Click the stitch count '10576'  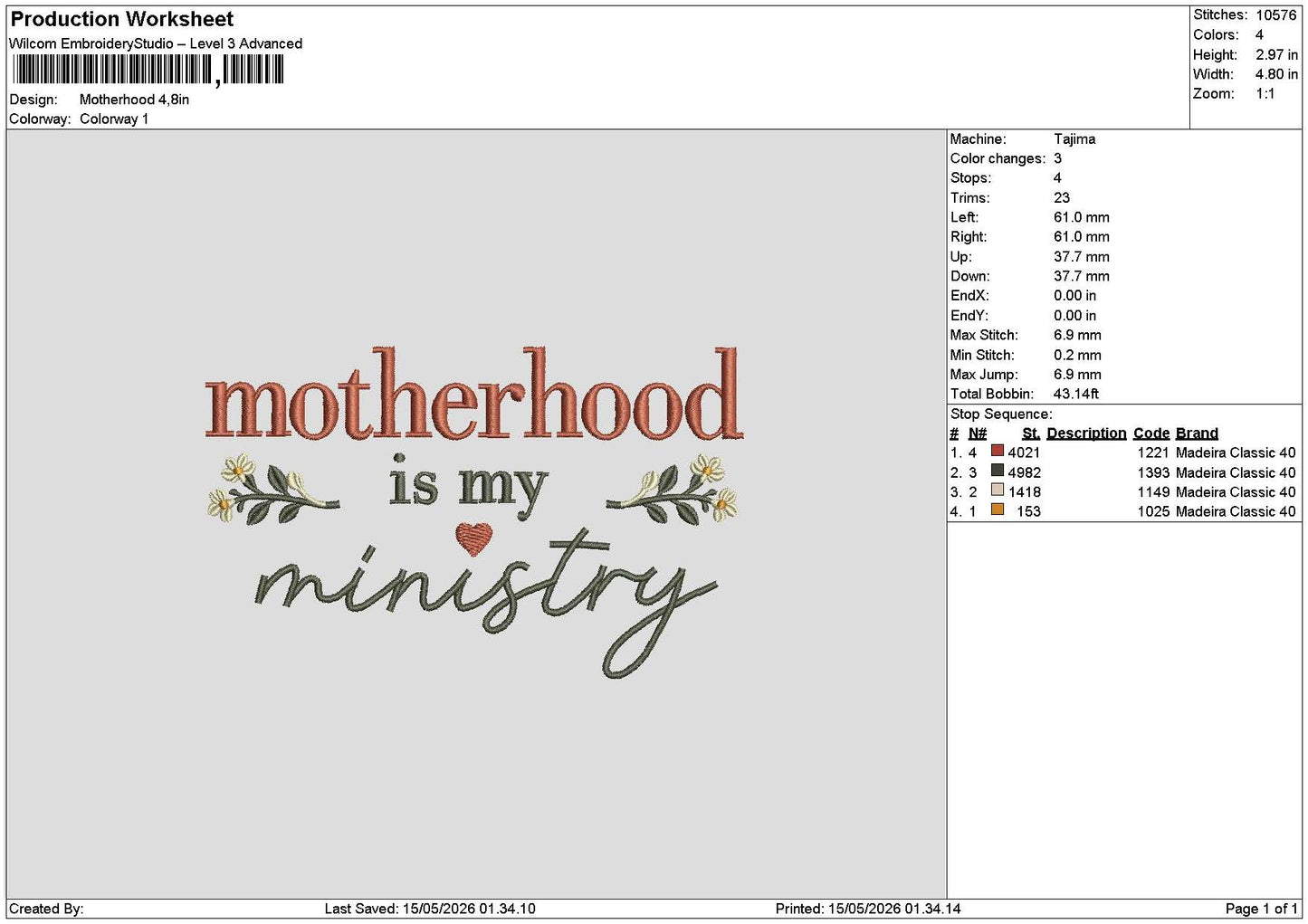pos(1276,14)
